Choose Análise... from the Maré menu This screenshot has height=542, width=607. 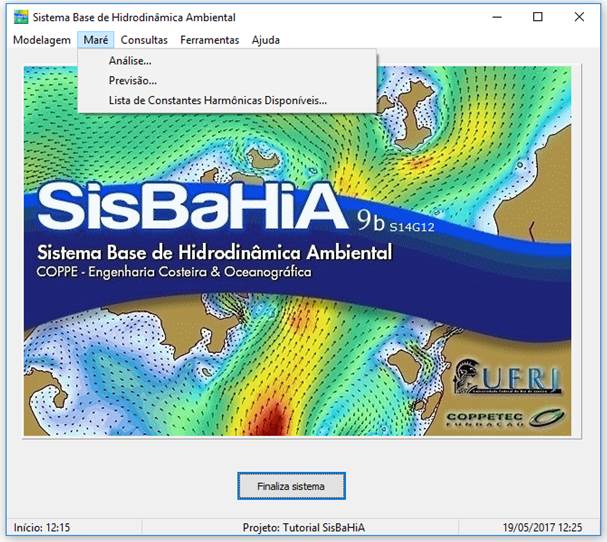click(x=227, y=61)
